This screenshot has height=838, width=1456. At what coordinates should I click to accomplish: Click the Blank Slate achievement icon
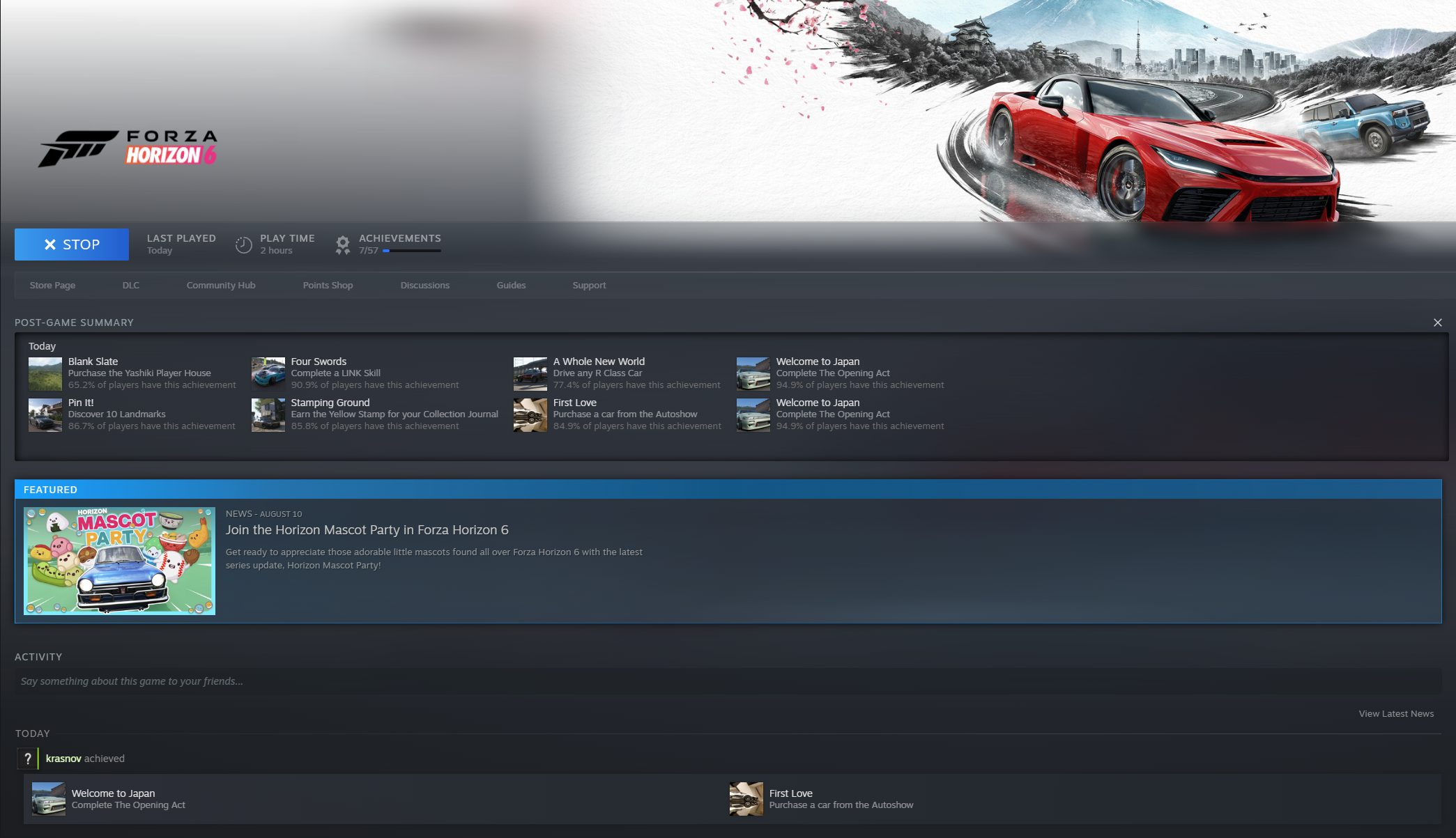point(45,374)
